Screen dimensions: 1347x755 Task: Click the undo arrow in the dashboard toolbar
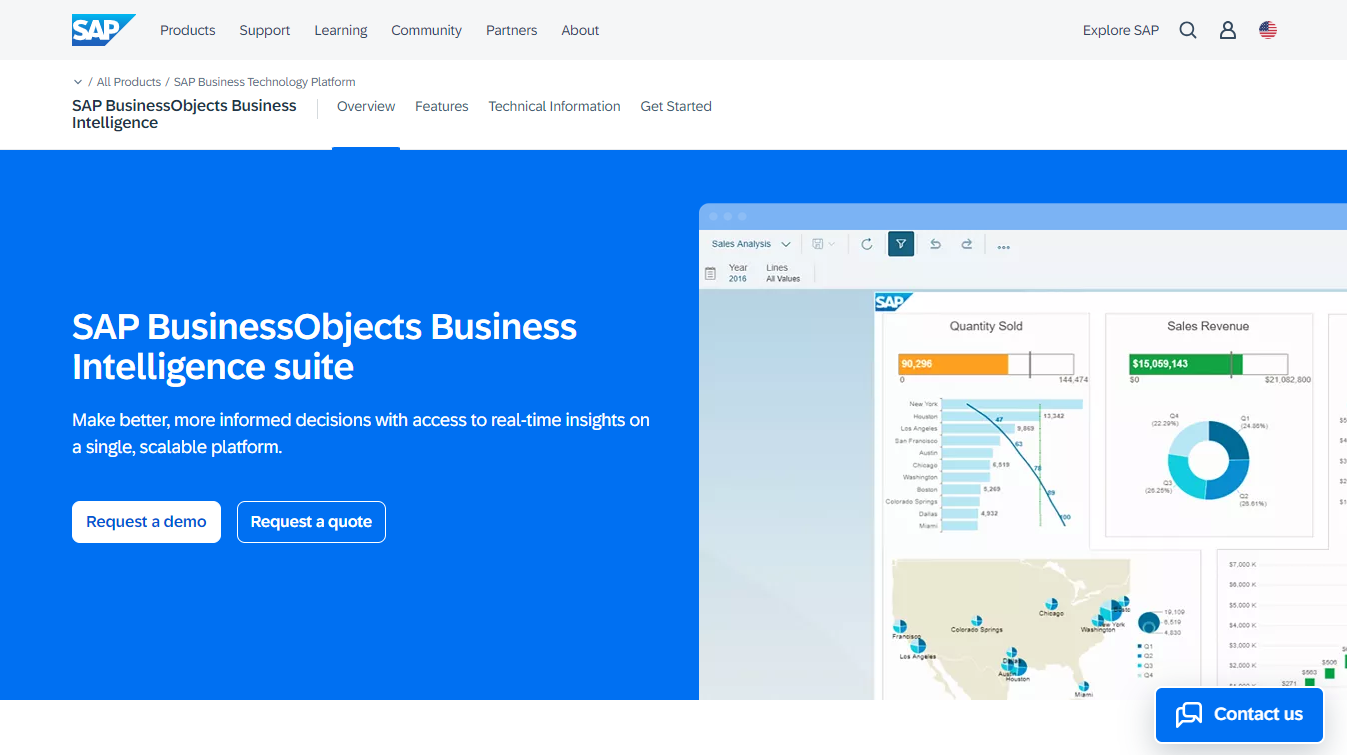click(x=935, y=244)
